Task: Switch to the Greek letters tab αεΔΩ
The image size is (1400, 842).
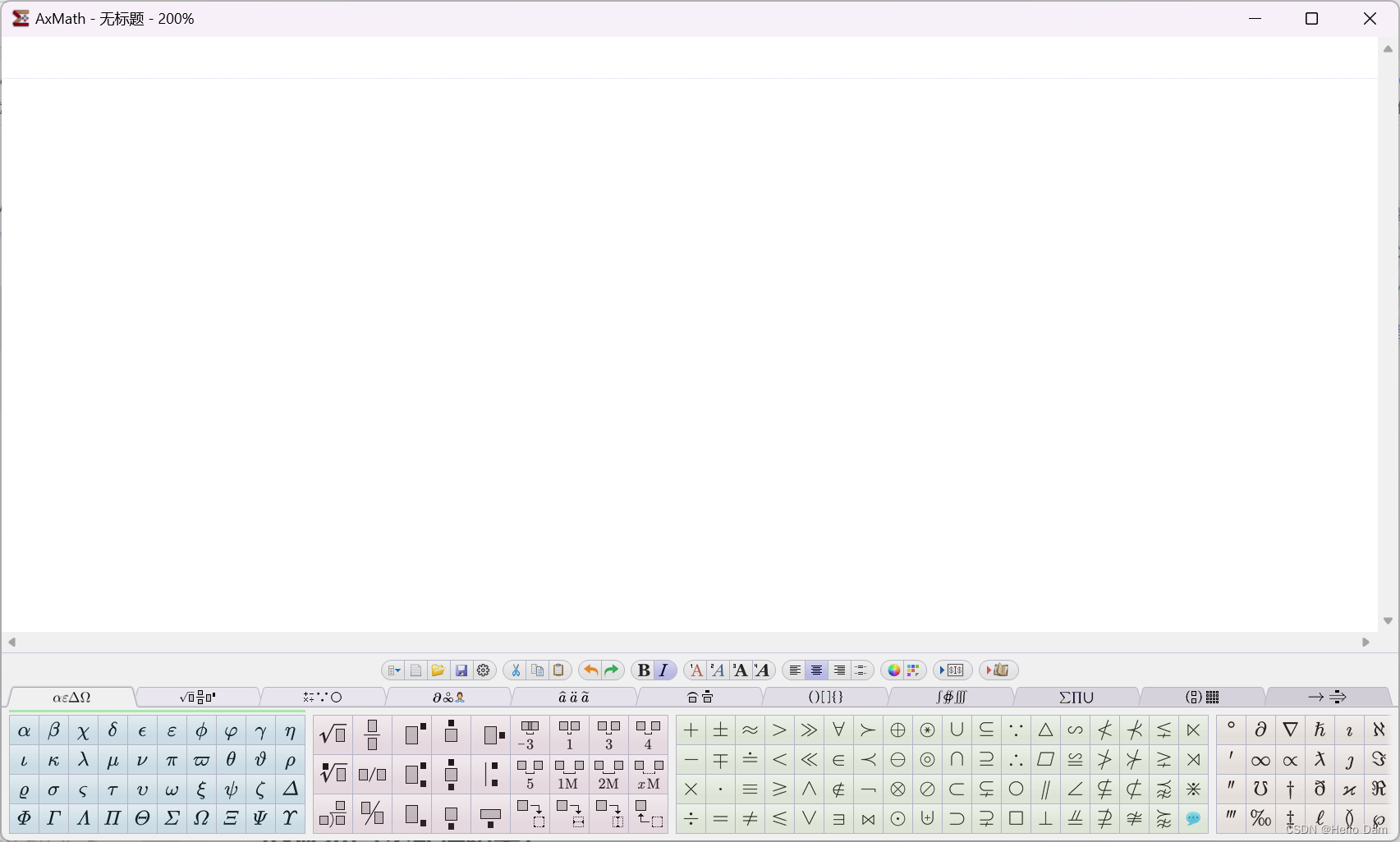Action: (x=71, y=698)
